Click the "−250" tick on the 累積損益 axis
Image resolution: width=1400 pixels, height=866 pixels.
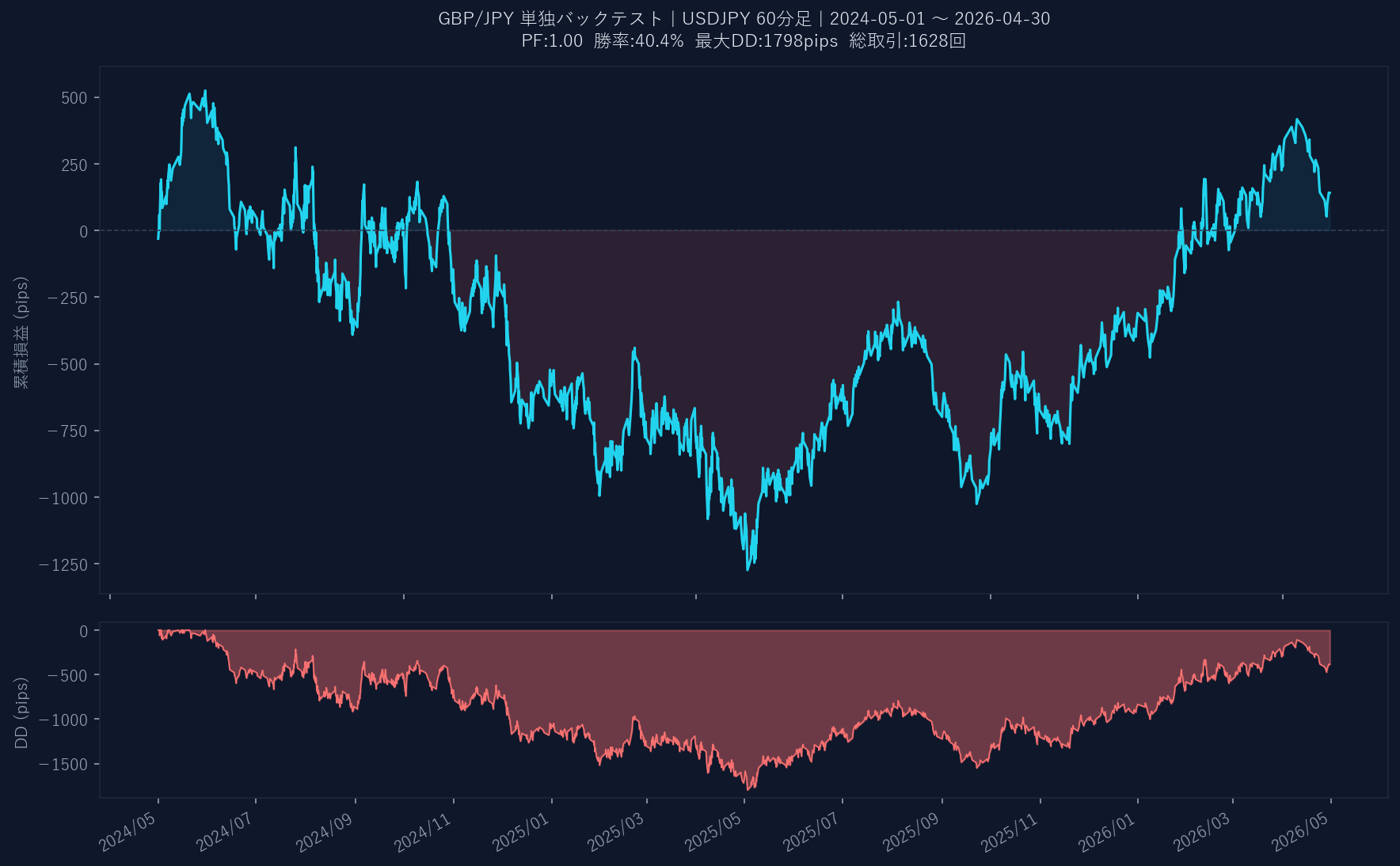[68, 298]
